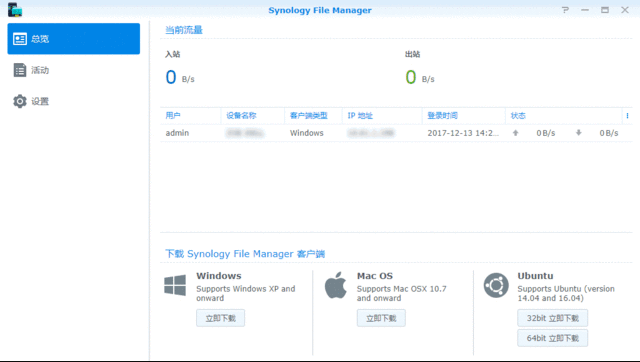Download the Mac OS client with 立即下载
Viewport: 640px width, 362px height.
click(x=381, y=318)
